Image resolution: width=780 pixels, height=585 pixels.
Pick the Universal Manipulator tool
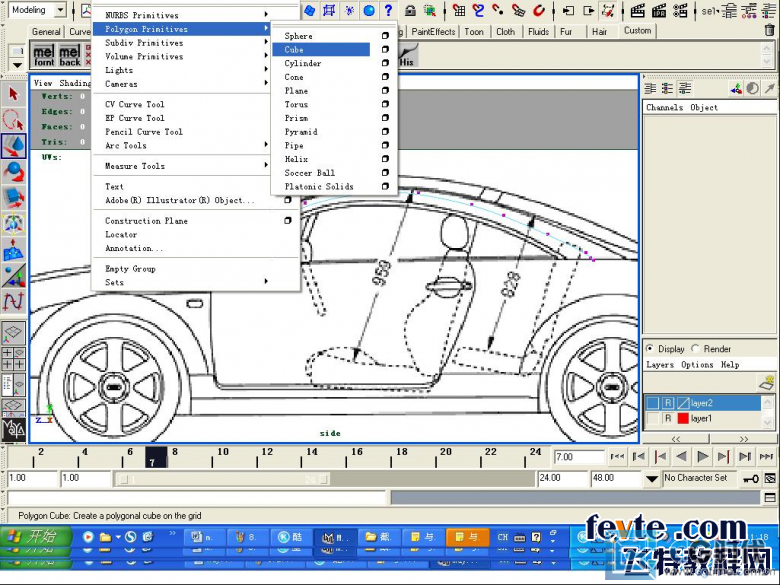[x=13, y=224]
